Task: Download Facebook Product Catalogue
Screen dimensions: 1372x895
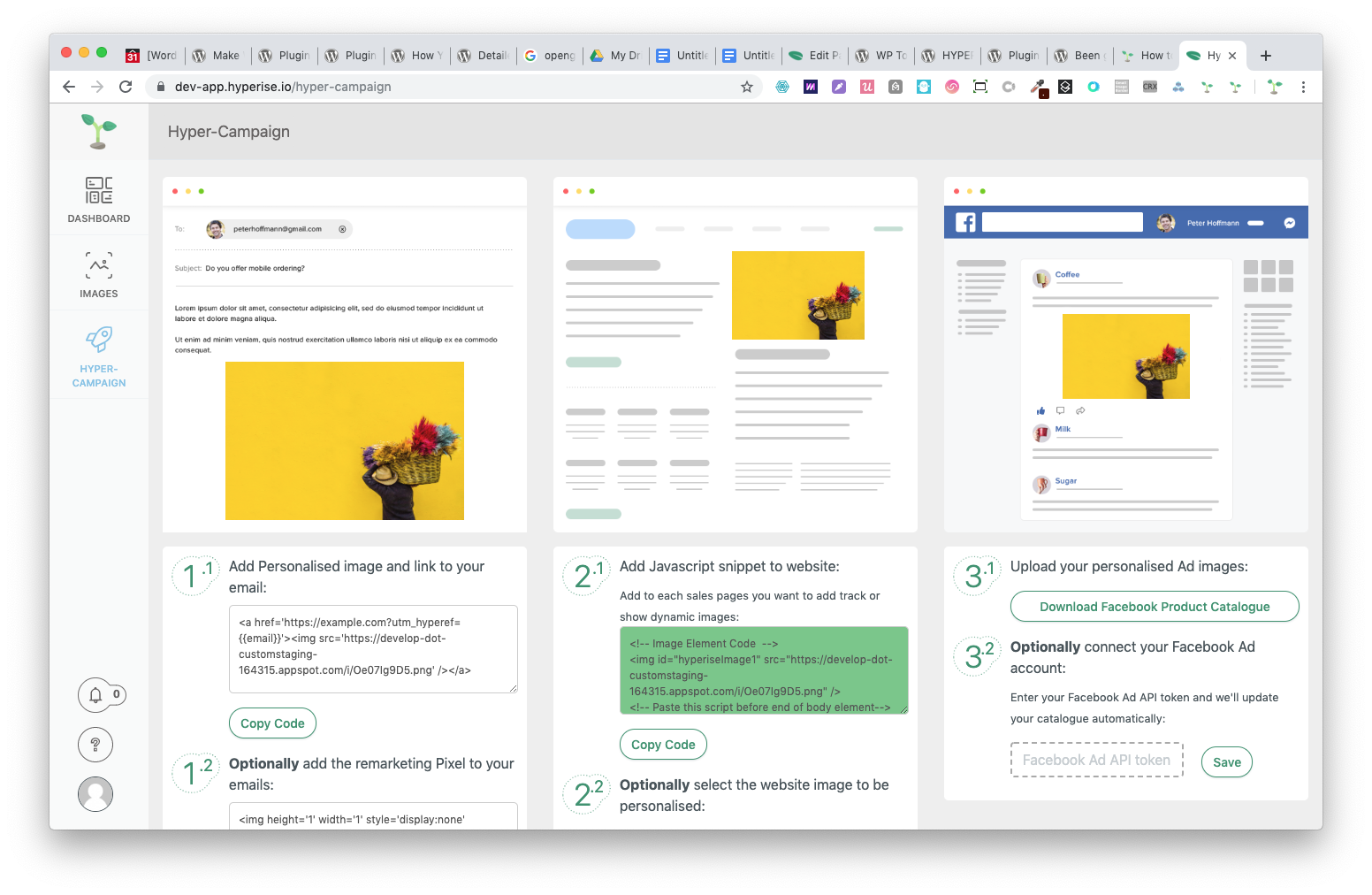Action: (1155, 607)
